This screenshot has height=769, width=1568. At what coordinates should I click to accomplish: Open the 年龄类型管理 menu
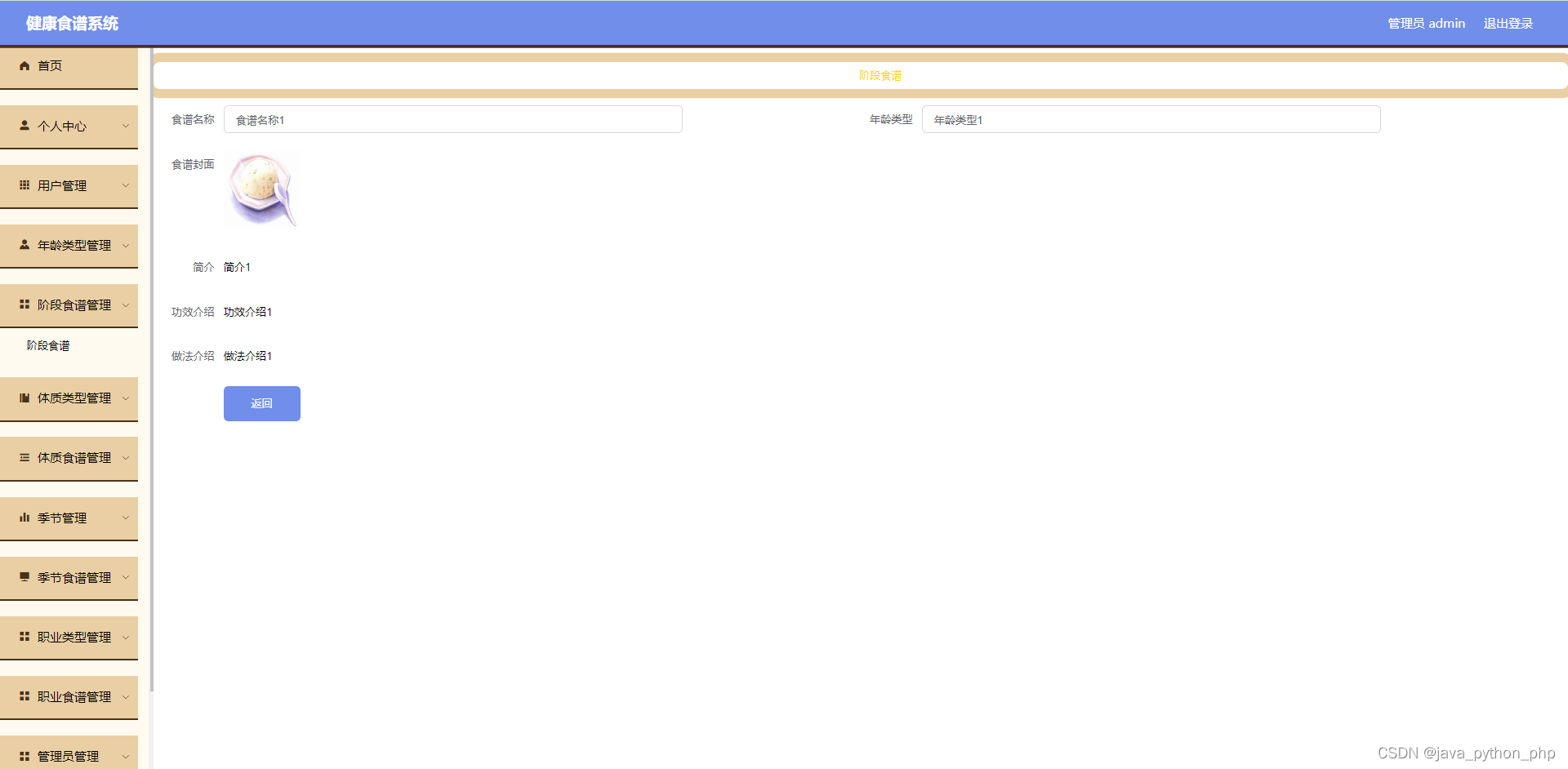click(x=69, y=246)
